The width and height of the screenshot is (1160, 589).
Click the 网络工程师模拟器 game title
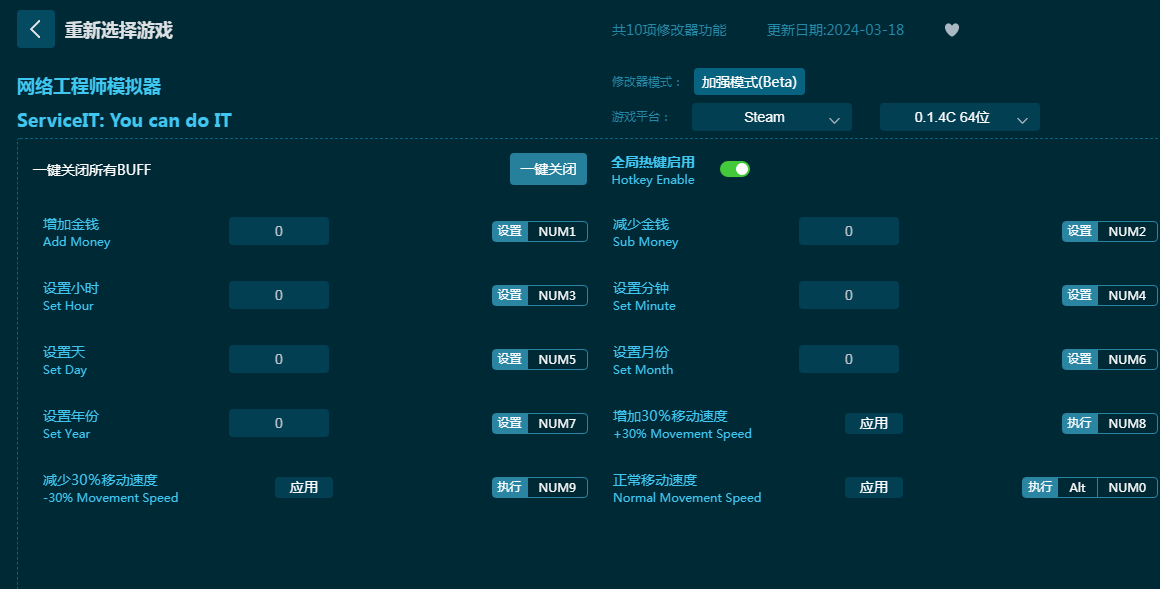89,87
